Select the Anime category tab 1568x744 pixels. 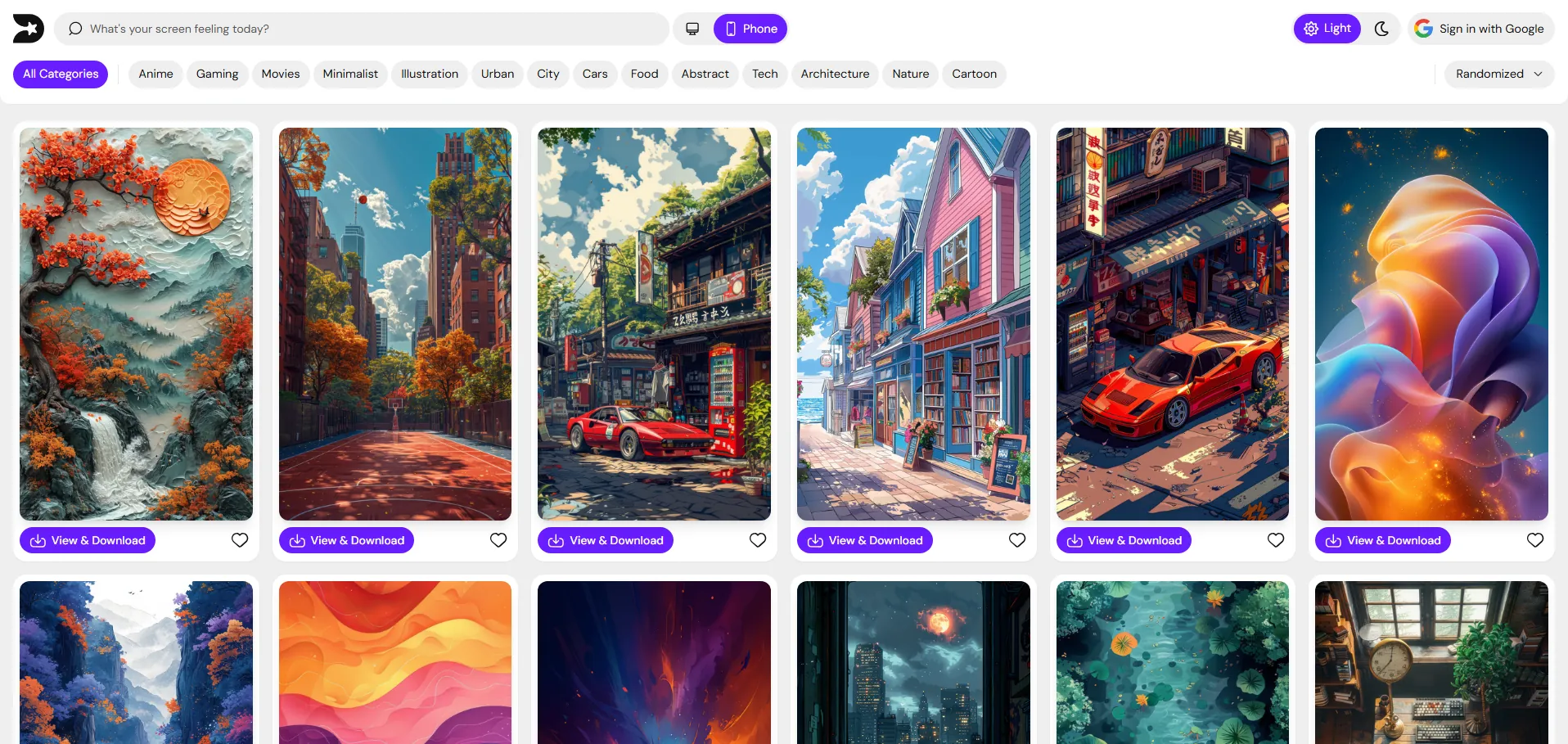pos(155,74)
